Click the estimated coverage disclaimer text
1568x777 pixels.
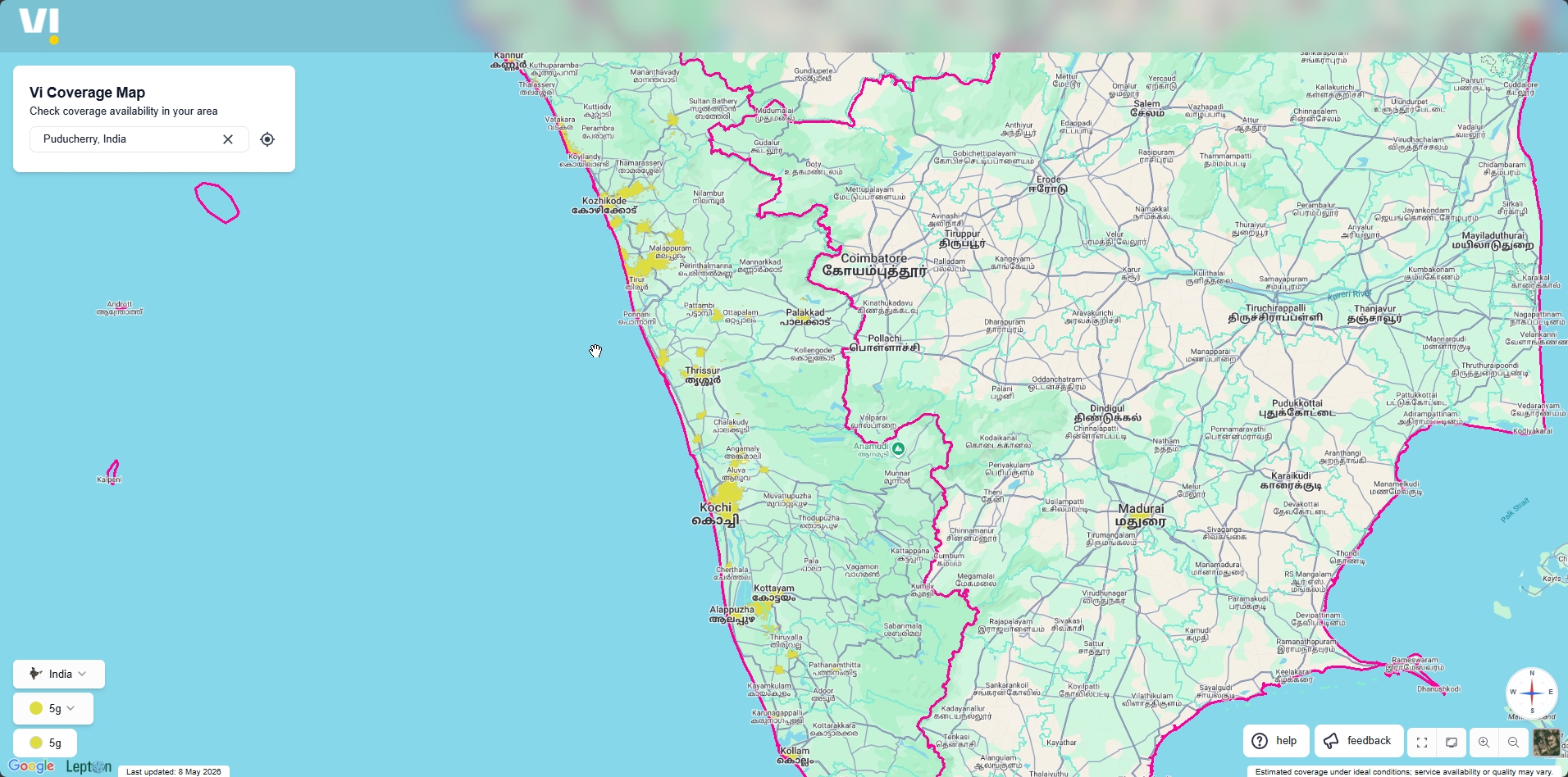(1404, 771)
